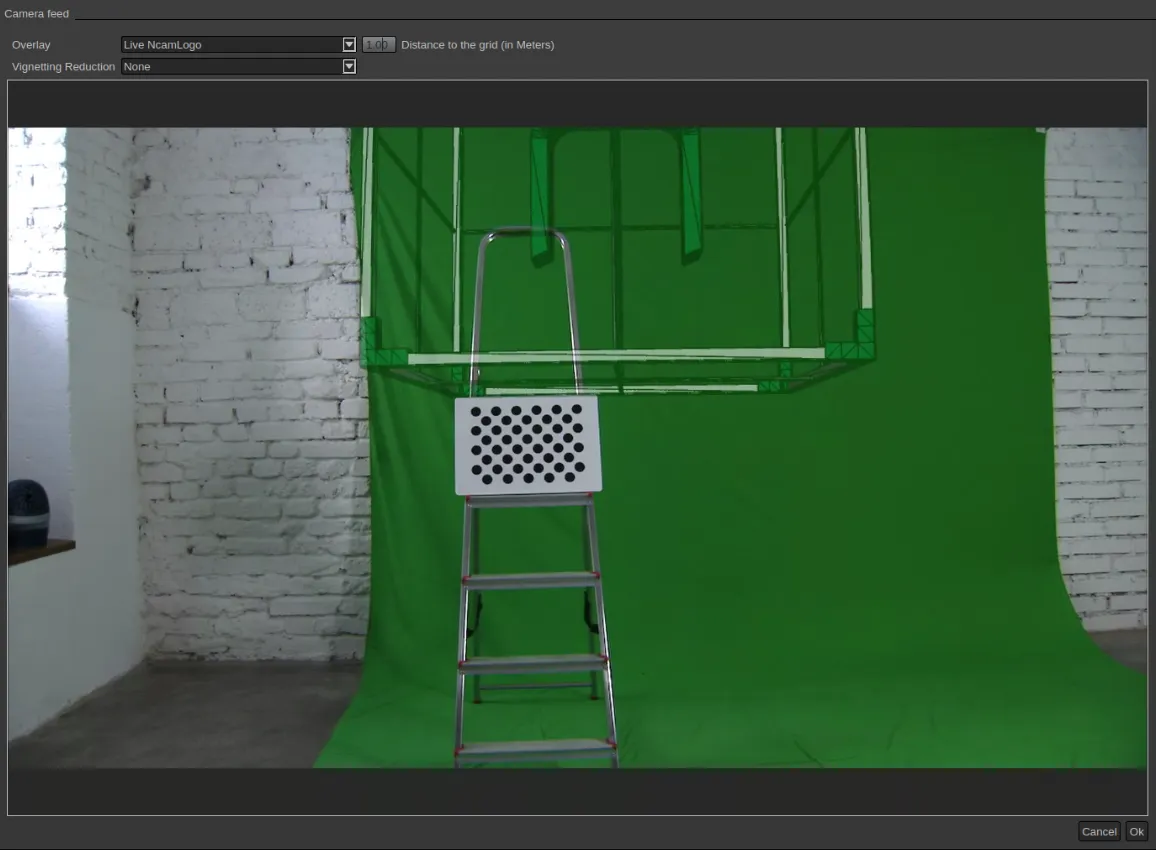This screenshot has width=1156, height=850.
Task: Click the Camera feed panel title
Action: tap(37, 13)
